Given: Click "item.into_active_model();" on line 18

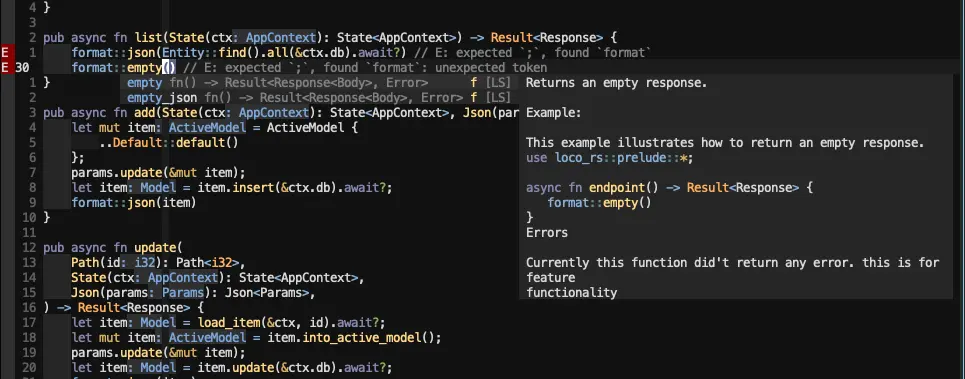Looking at the screenshot, I should coord(354,338).
